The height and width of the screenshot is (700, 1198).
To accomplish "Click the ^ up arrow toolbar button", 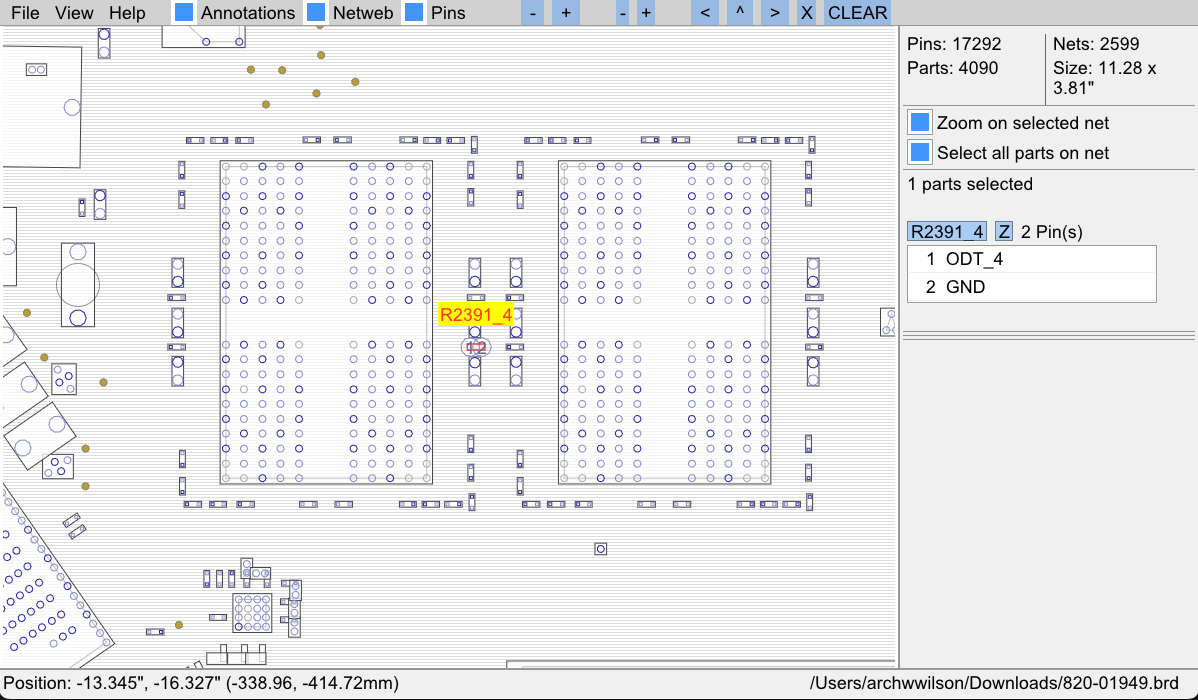I will (740, 13).
